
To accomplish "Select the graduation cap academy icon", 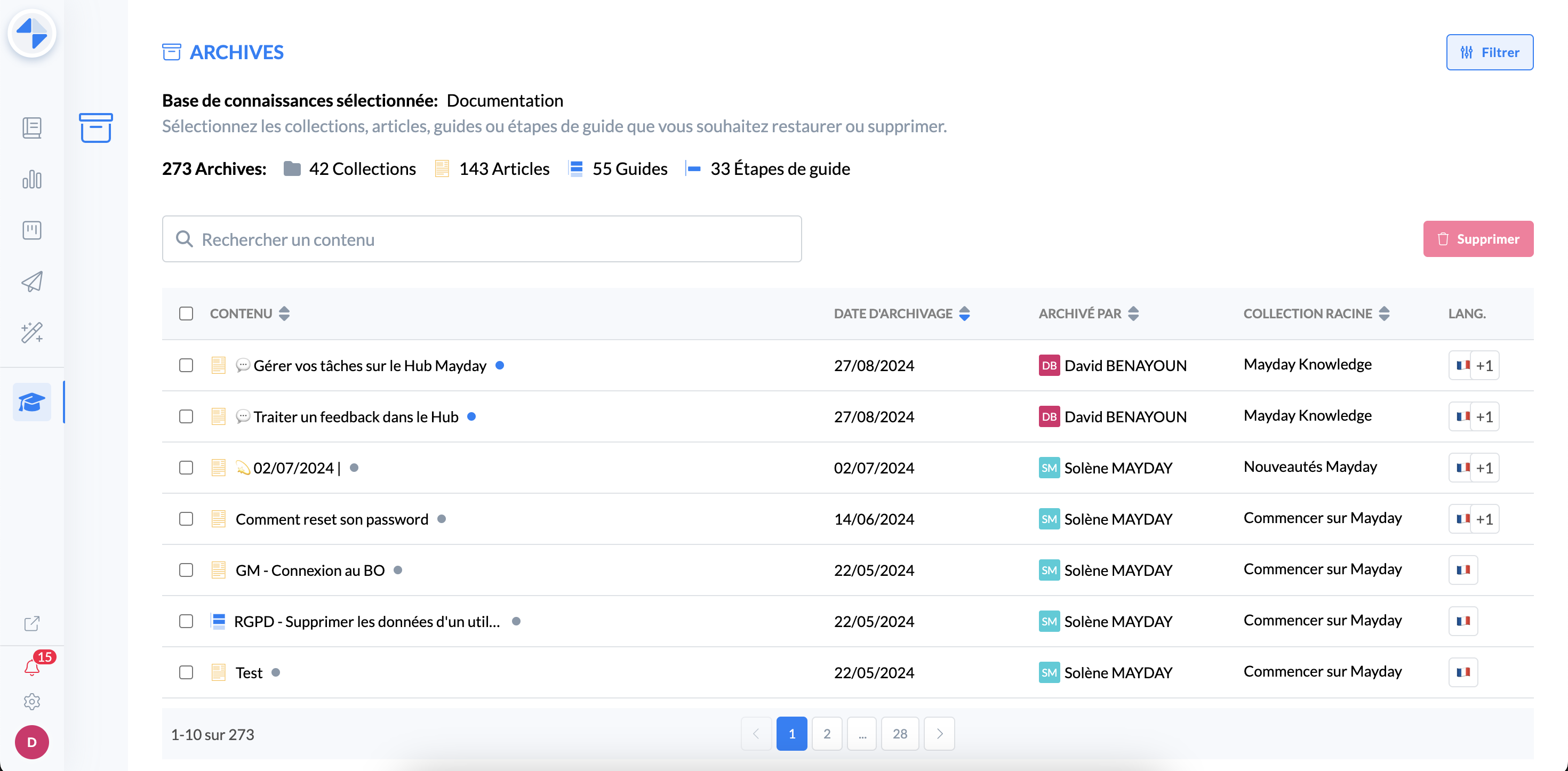I will 31,402.
